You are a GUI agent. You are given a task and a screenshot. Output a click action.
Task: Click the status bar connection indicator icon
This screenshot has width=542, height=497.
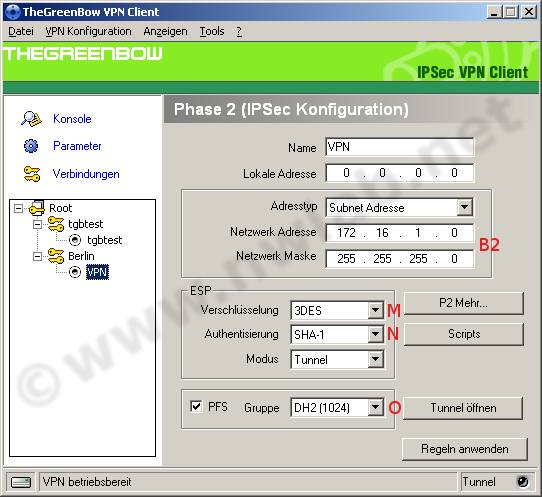(21, 482)
